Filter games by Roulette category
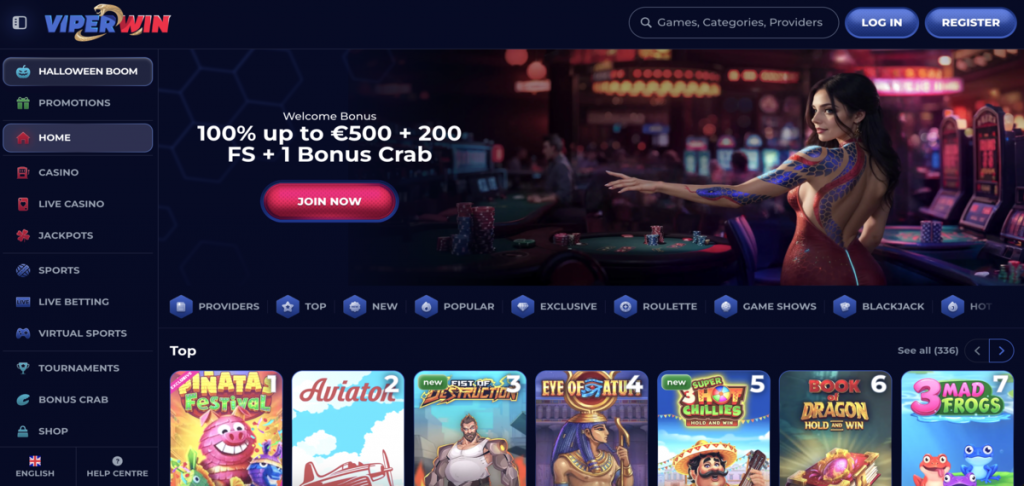Image resolution: width=1024 pixels, height=486 pixels. [x=656, y=306]
